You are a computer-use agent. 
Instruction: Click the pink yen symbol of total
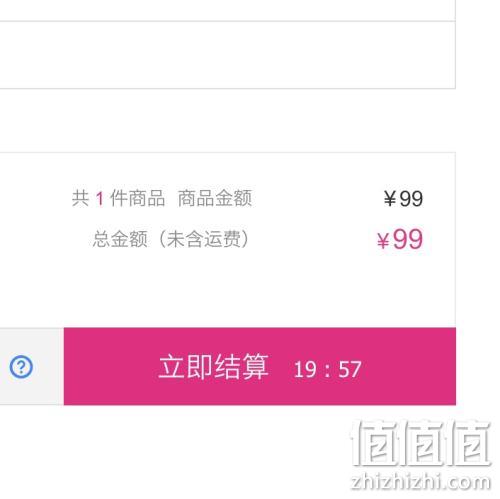383,241
